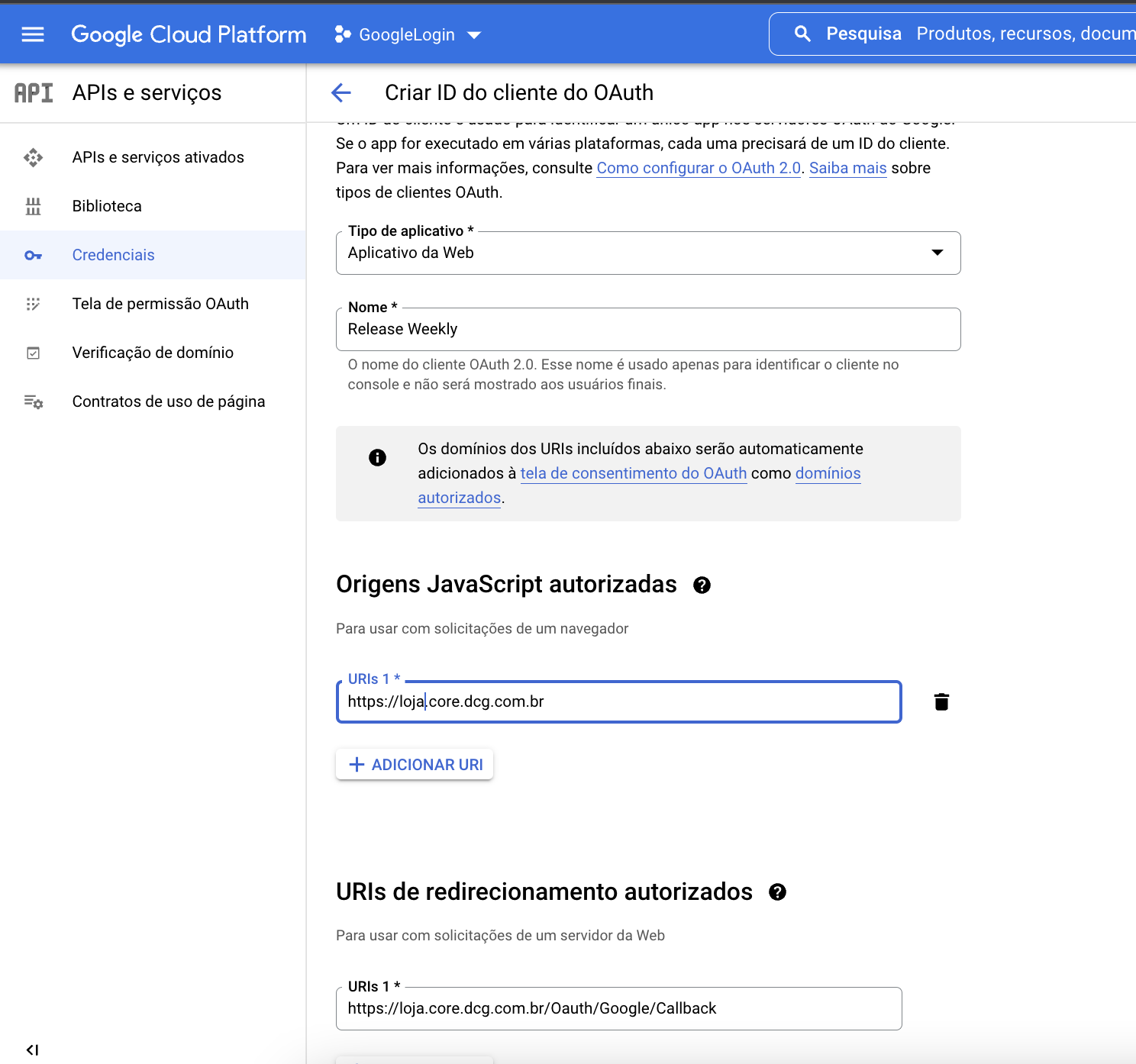Open the APIs e serviços heading

tap(147, 92)
